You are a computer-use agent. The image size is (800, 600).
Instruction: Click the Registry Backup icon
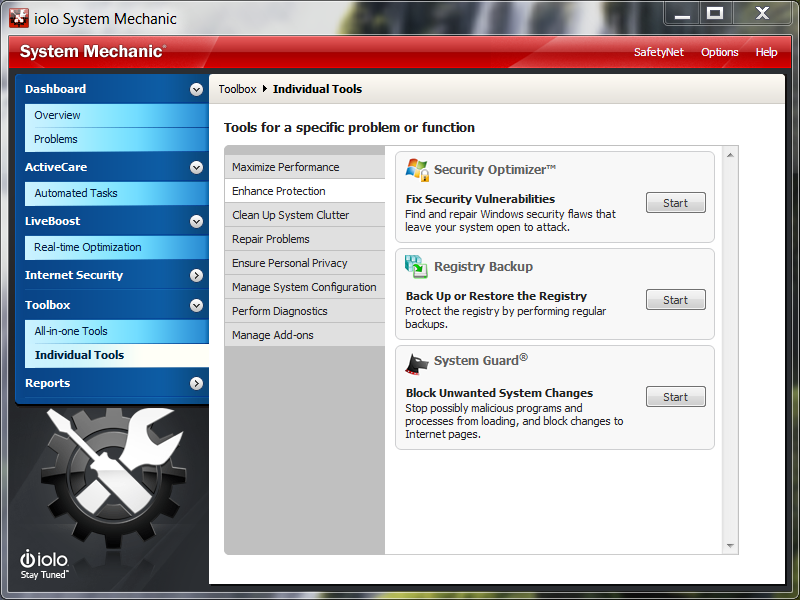click(417, 266)
